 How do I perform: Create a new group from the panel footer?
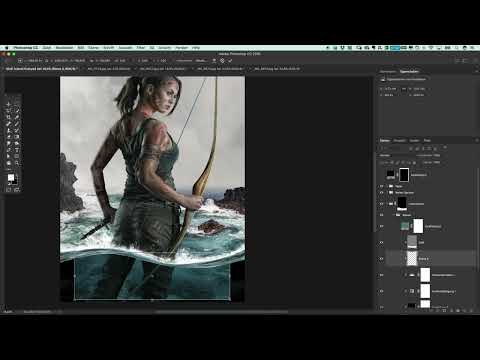pos(458,311)
